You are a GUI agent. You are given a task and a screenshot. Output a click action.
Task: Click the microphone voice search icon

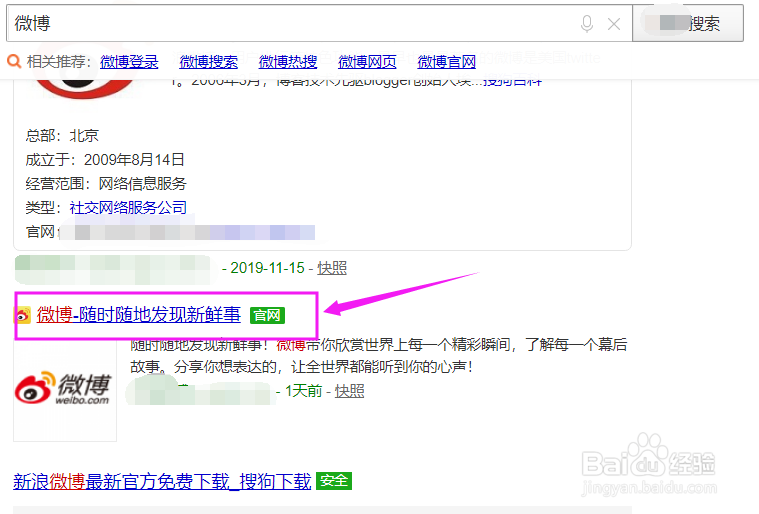tap(587, 23)
